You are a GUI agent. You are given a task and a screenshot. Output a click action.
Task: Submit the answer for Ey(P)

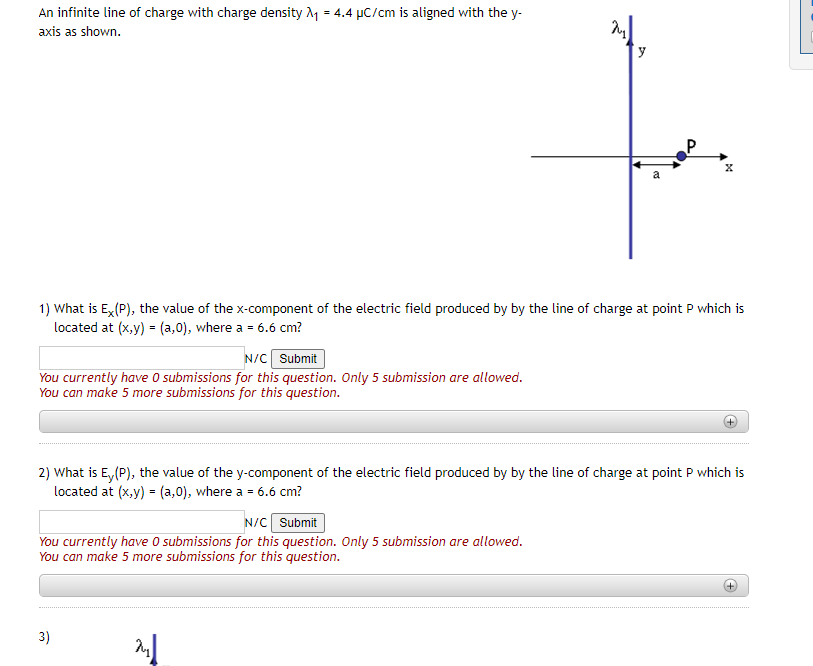click(297, 522)
